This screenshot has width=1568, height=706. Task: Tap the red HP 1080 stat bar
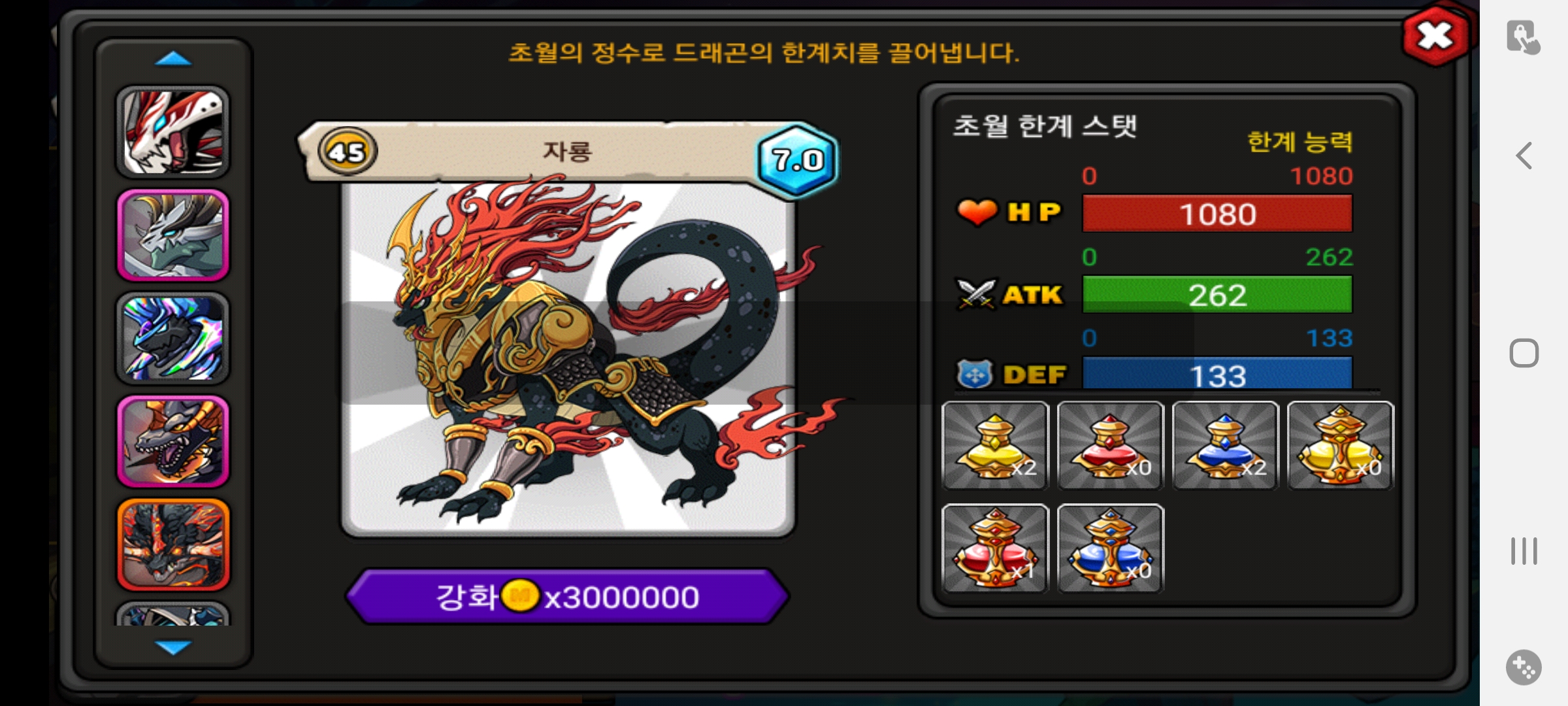coord(1217,214)
